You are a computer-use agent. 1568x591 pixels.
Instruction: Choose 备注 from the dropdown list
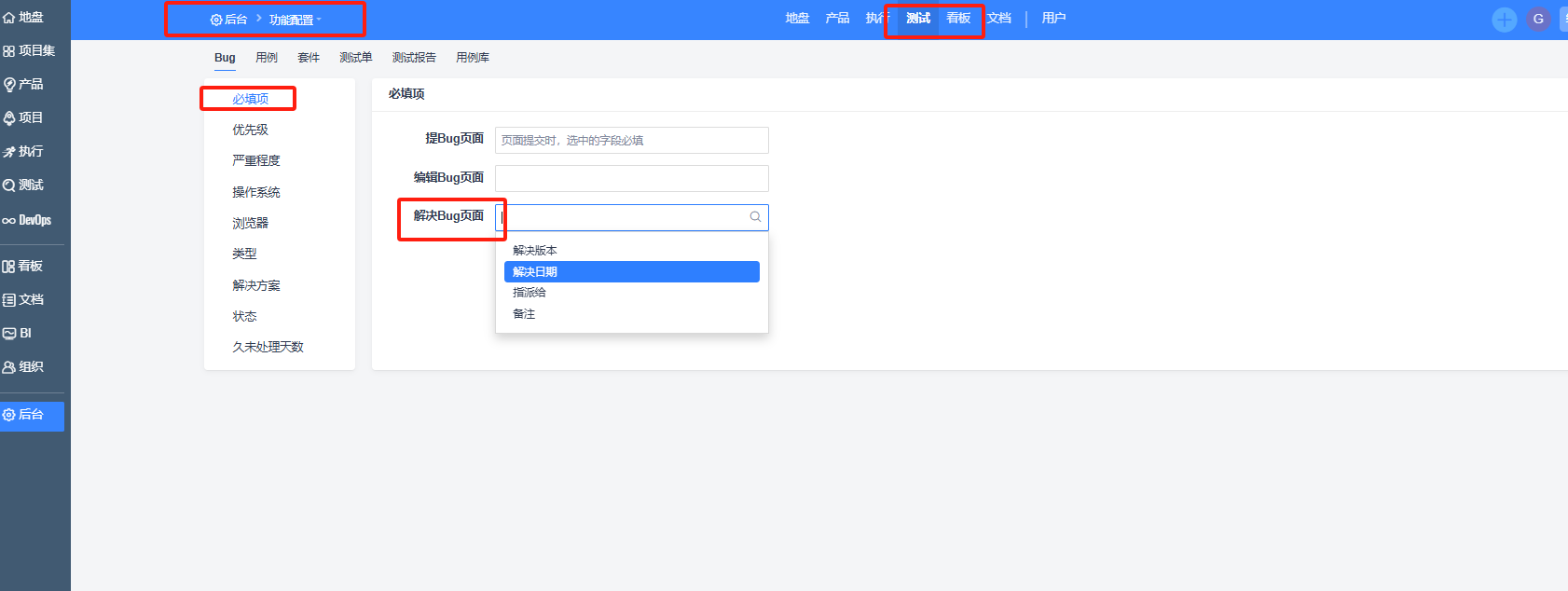(x=632, y=314)
